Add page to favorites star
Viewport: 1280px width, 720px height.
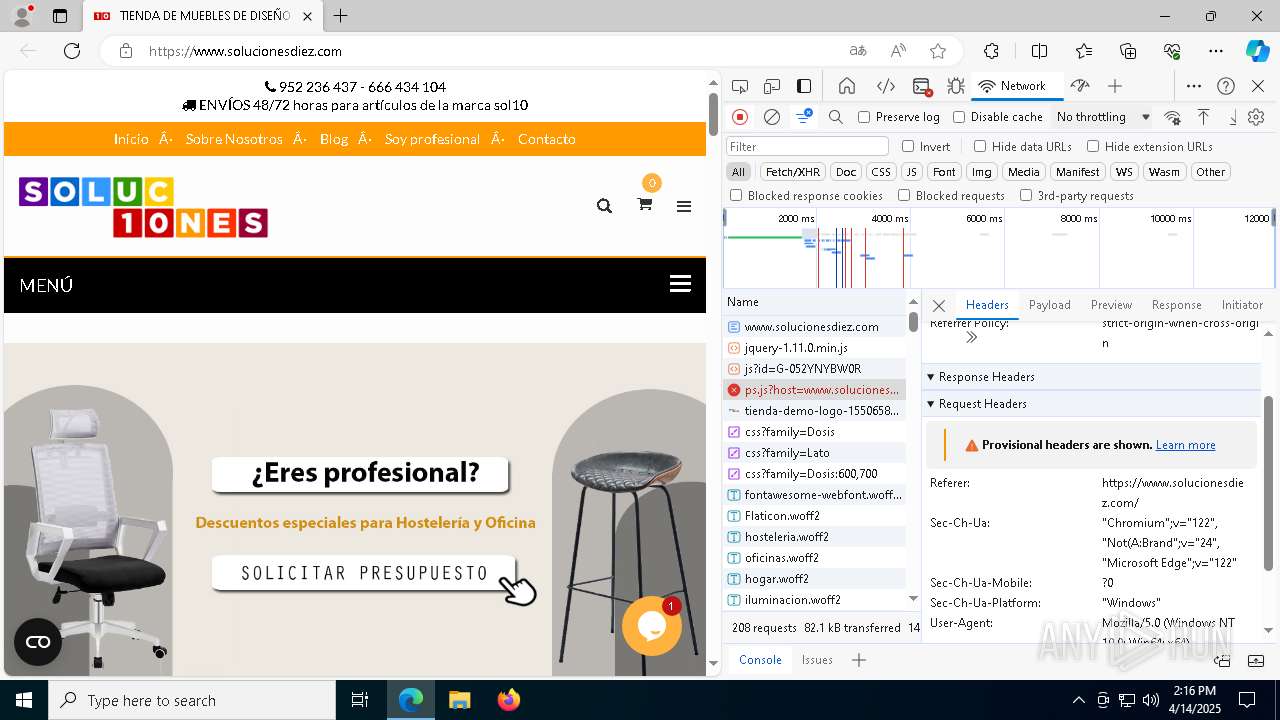click(x=937, y=51)
